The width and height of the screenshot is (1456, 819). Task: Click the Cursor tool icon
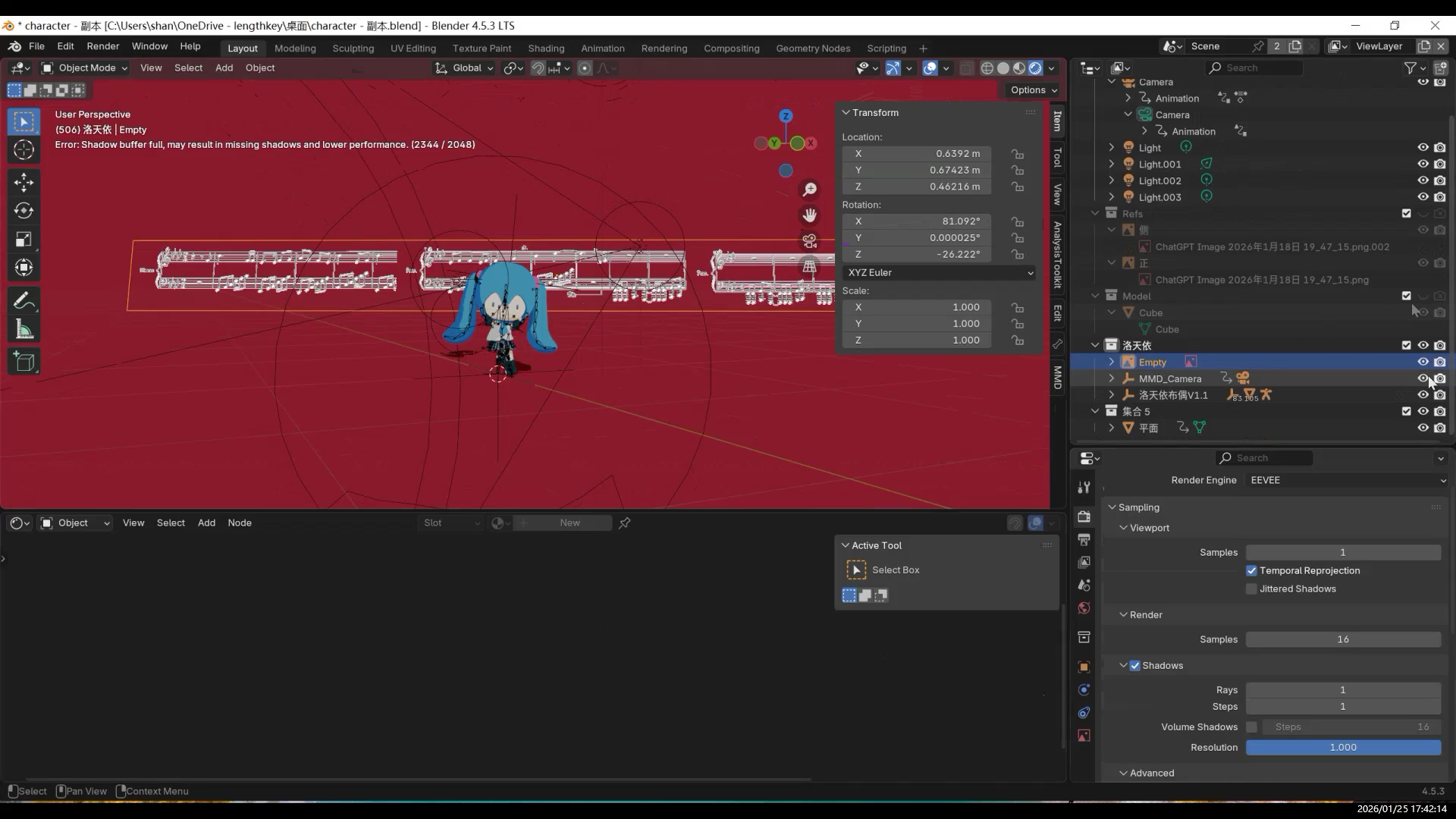click(x=24, y=150)
